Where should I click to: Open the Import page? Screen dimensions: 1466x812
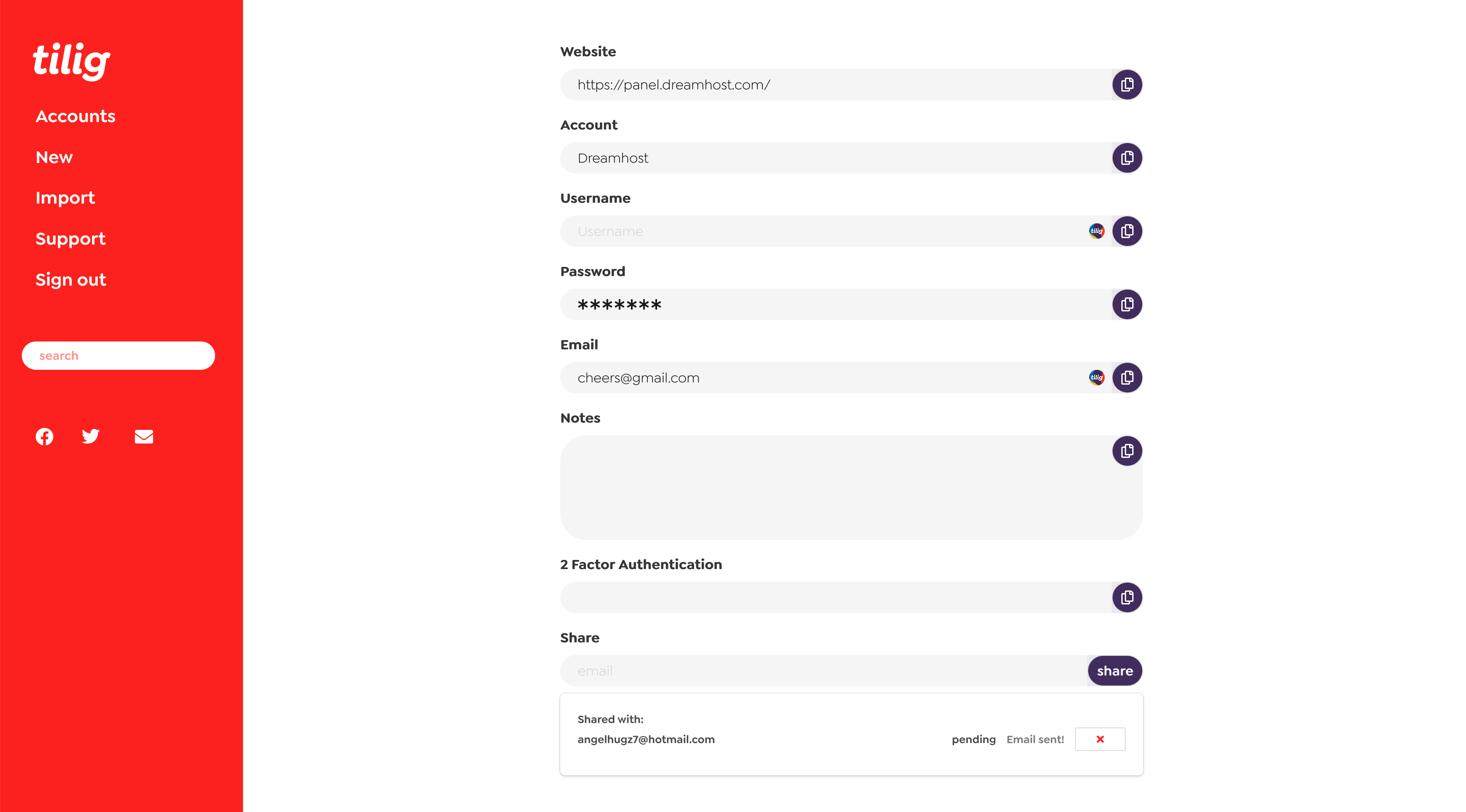(65, 198)
